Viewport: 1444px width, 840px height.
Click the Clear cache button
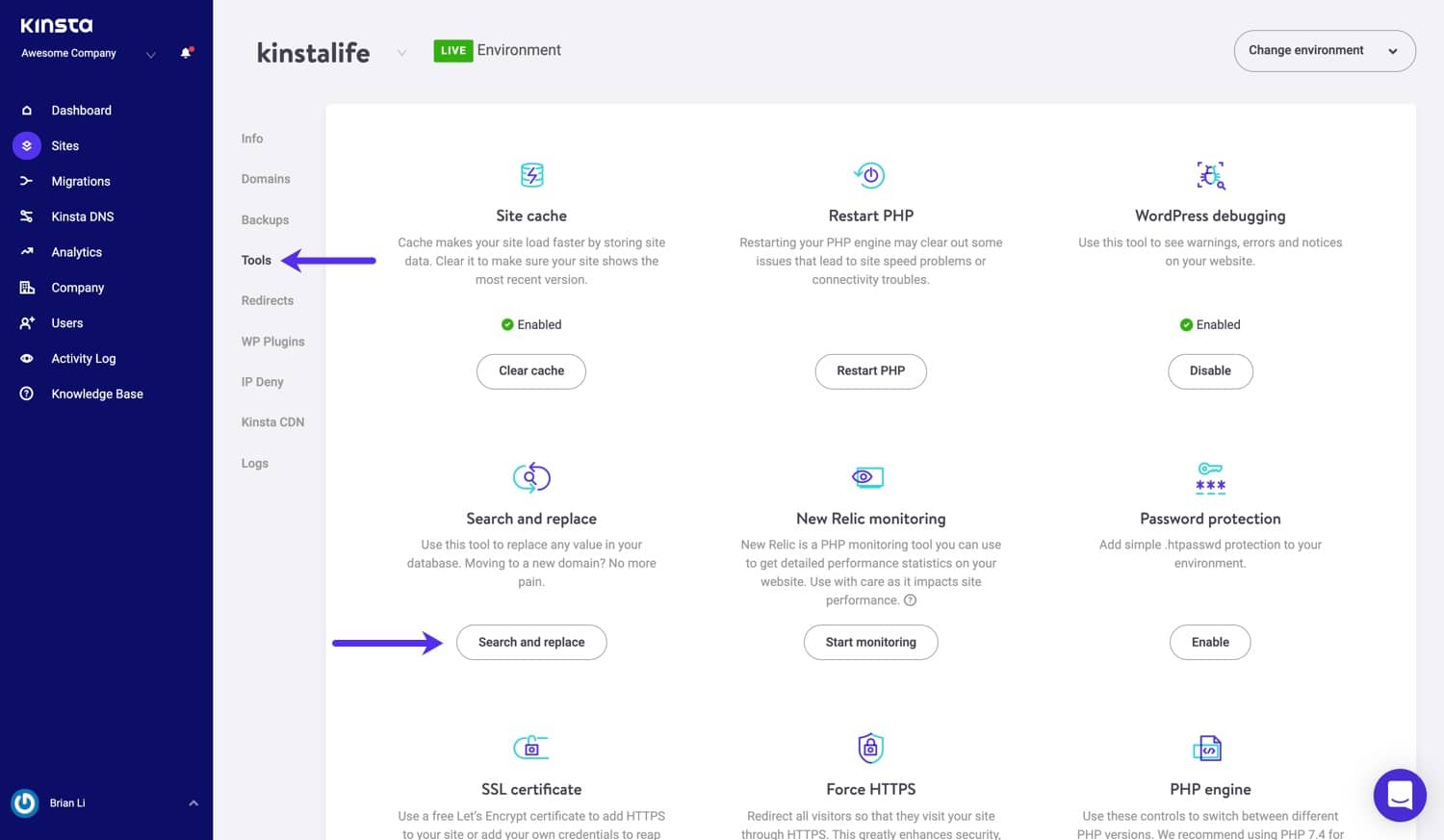click(531, 370)
